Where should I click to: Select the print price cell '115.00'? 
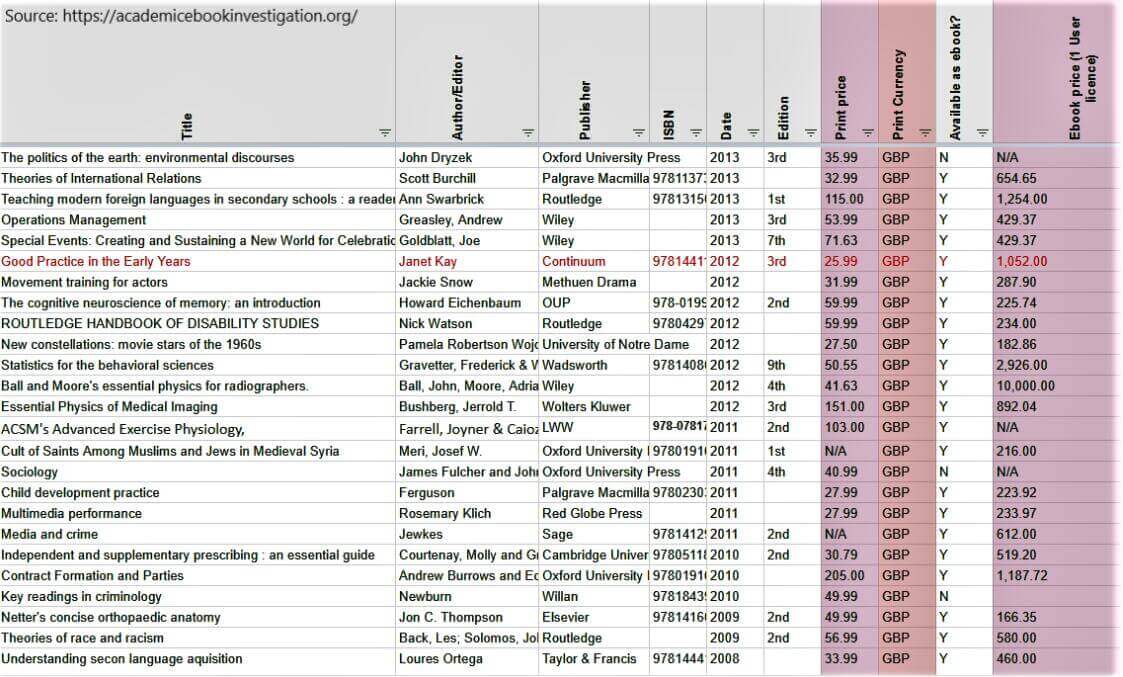coord(850,199)
